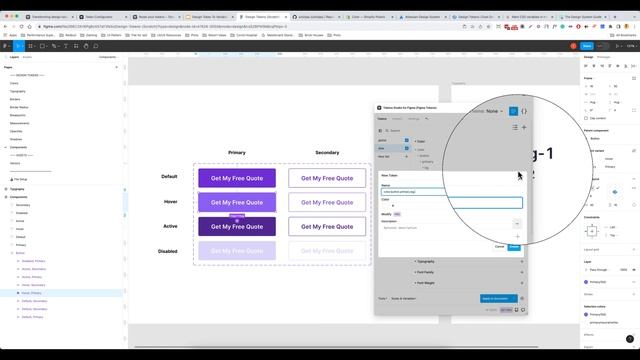Open the Components page dropdown in layers panel

pyautogui.click(x=108, y=57)
